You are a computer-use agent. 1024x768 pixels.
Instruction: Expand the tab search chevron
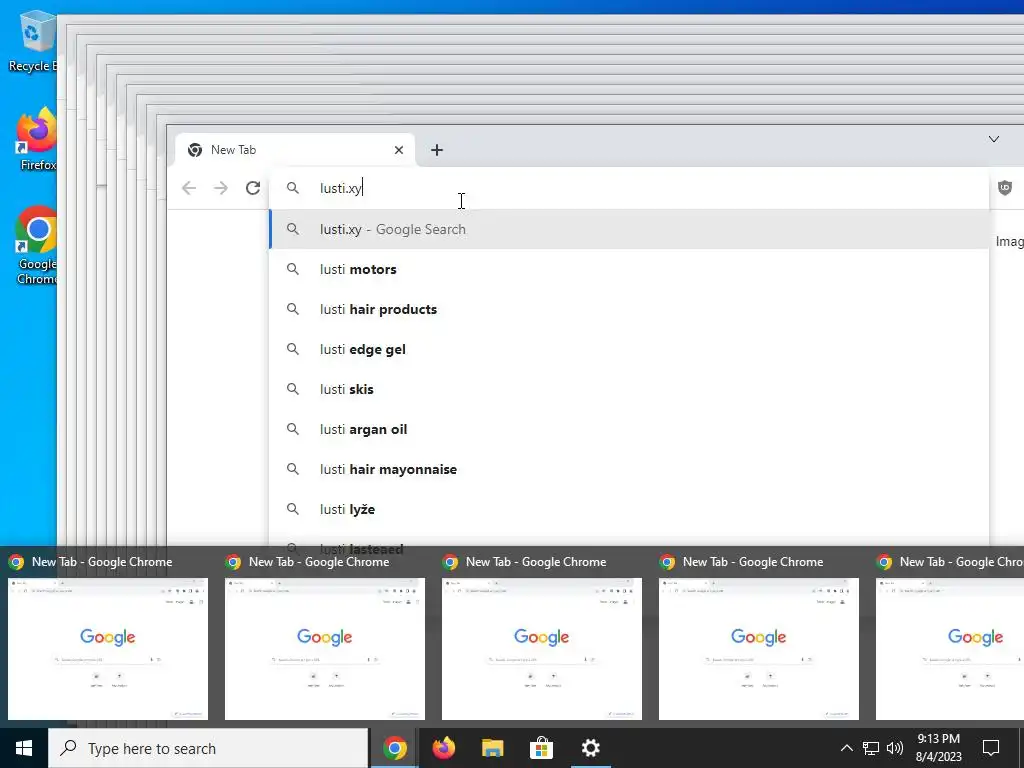(993, 139)
